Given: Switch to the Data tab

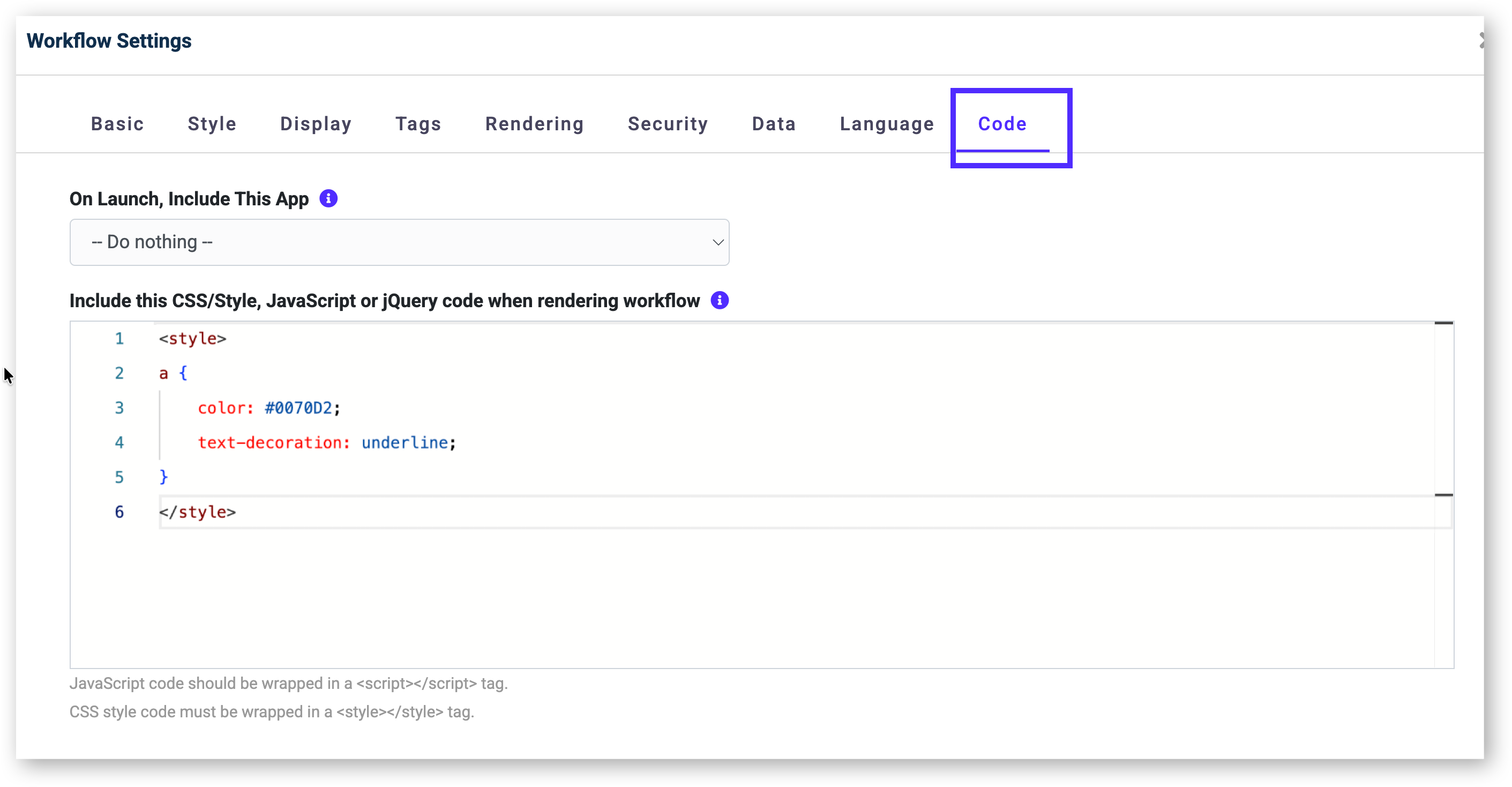Looking at the screenshot, I should [774, 124].
